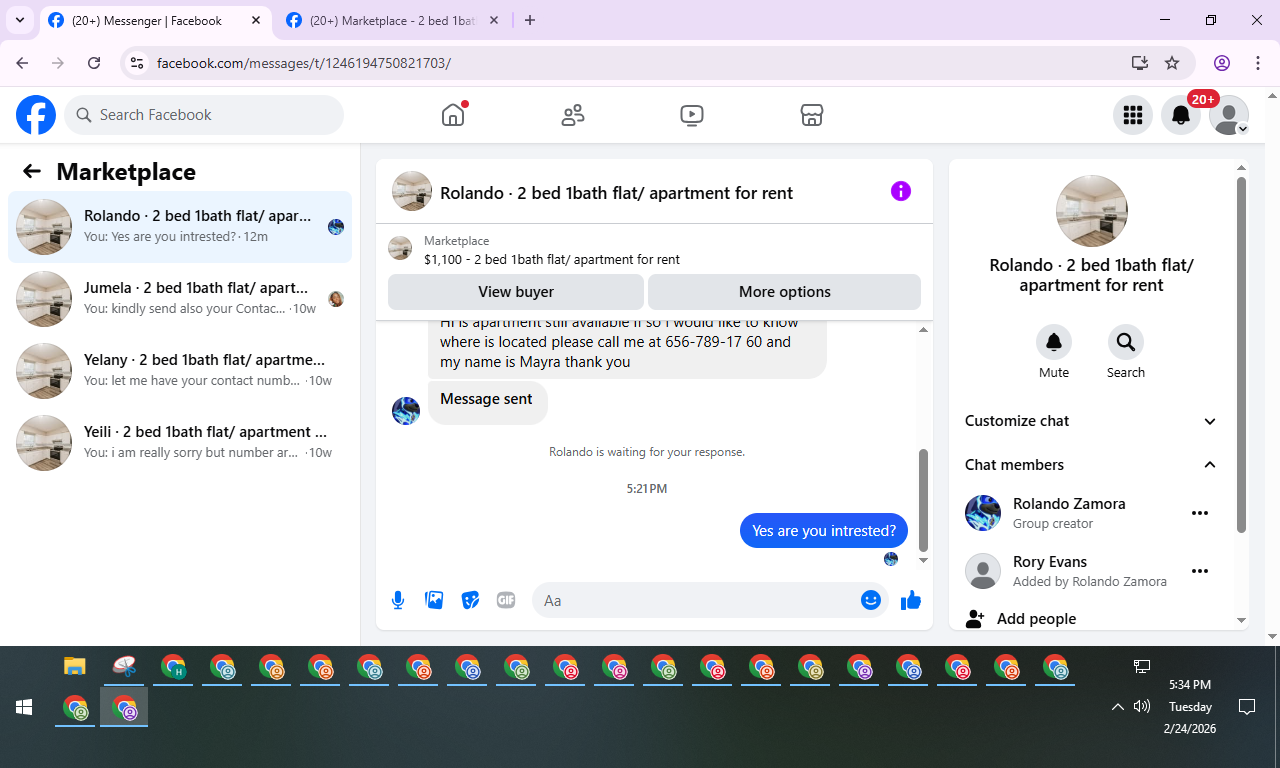Open Marketplace storefront icon in top navigation

coord(812,115)
